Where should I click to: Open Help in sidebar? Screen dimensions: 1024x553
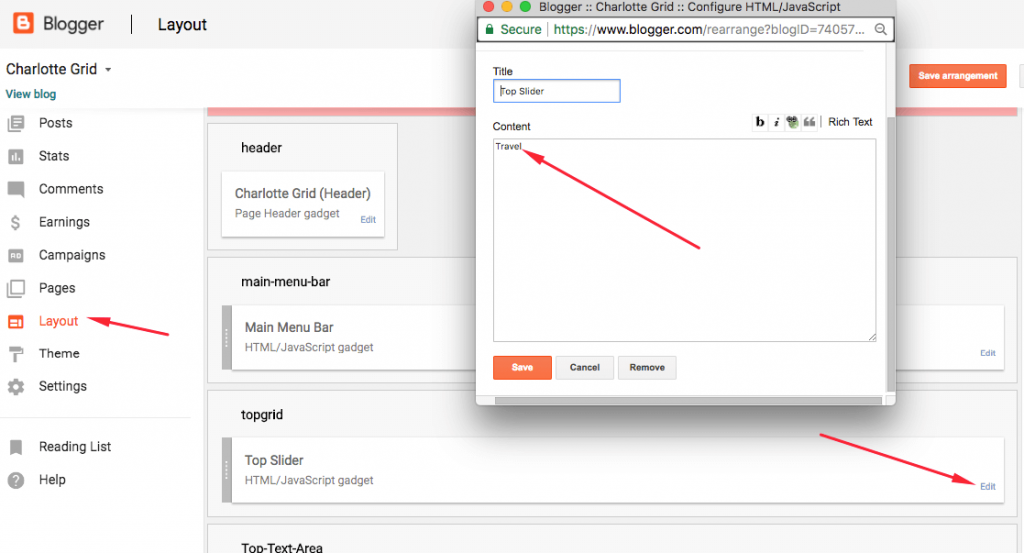pos(52,480)
